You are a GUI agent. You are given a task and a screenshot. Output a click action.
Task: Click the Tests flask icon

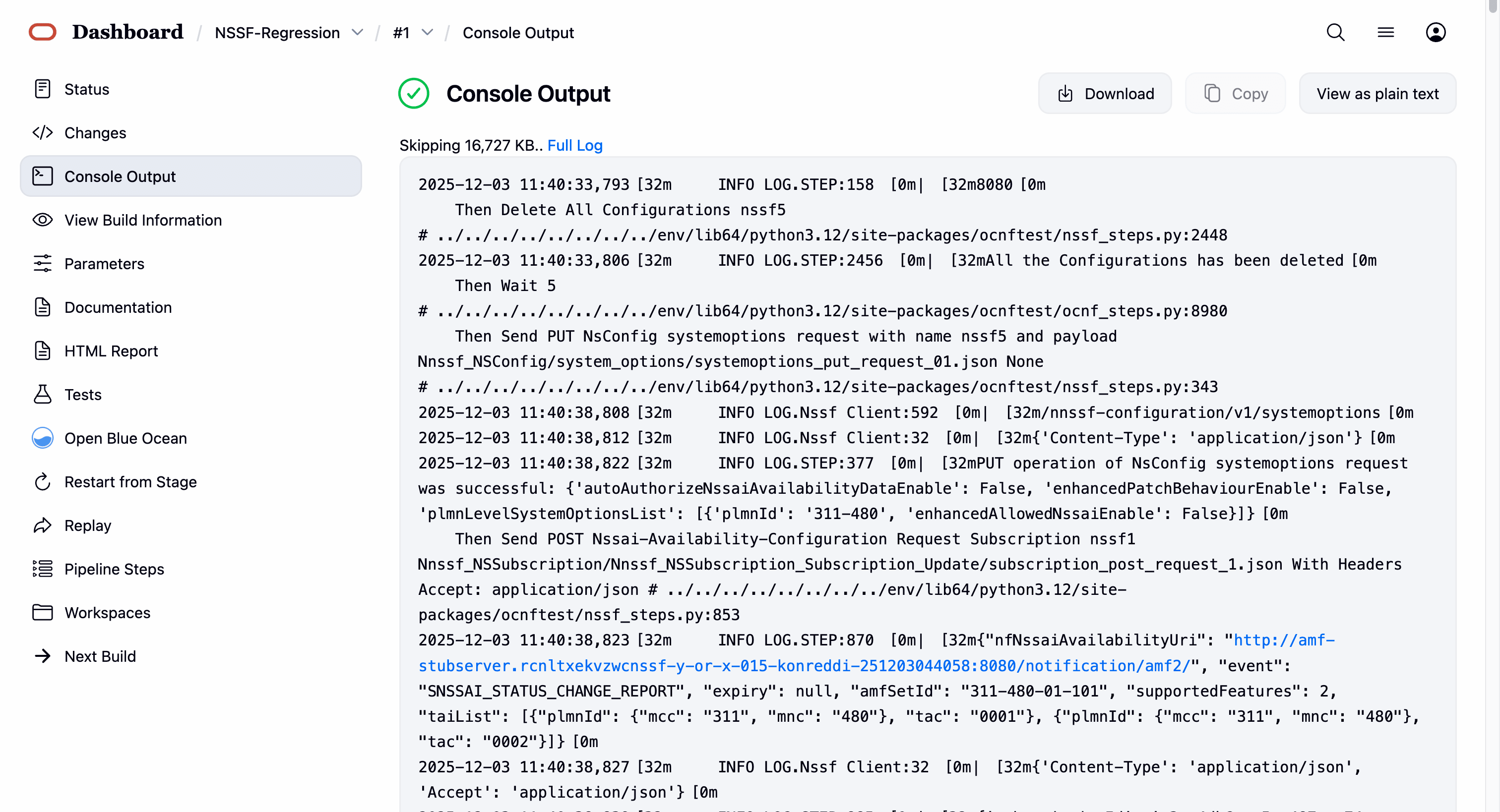tap(43, 394)
